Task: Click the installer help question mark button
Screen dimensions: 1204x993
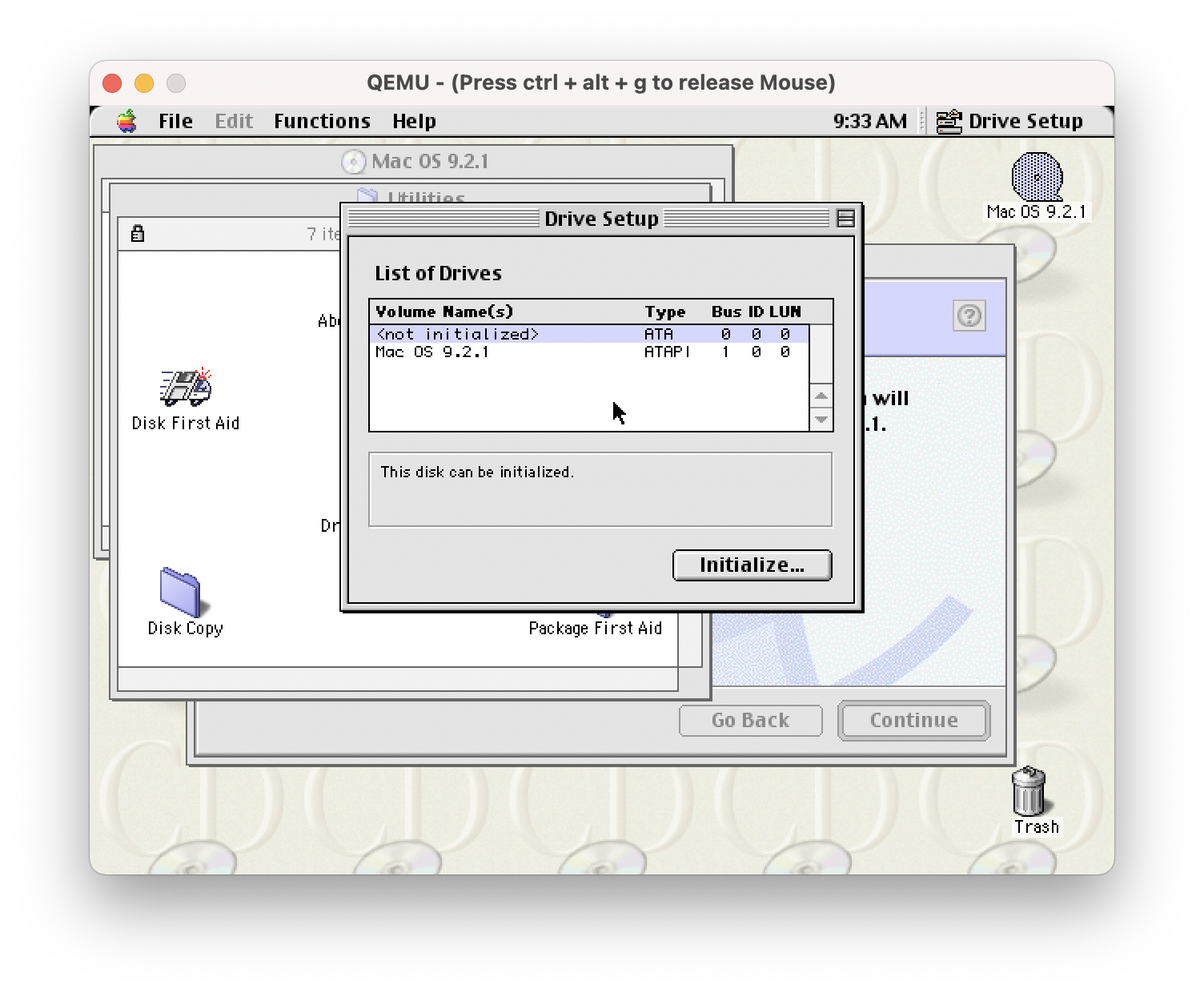Action: point(969,316)
